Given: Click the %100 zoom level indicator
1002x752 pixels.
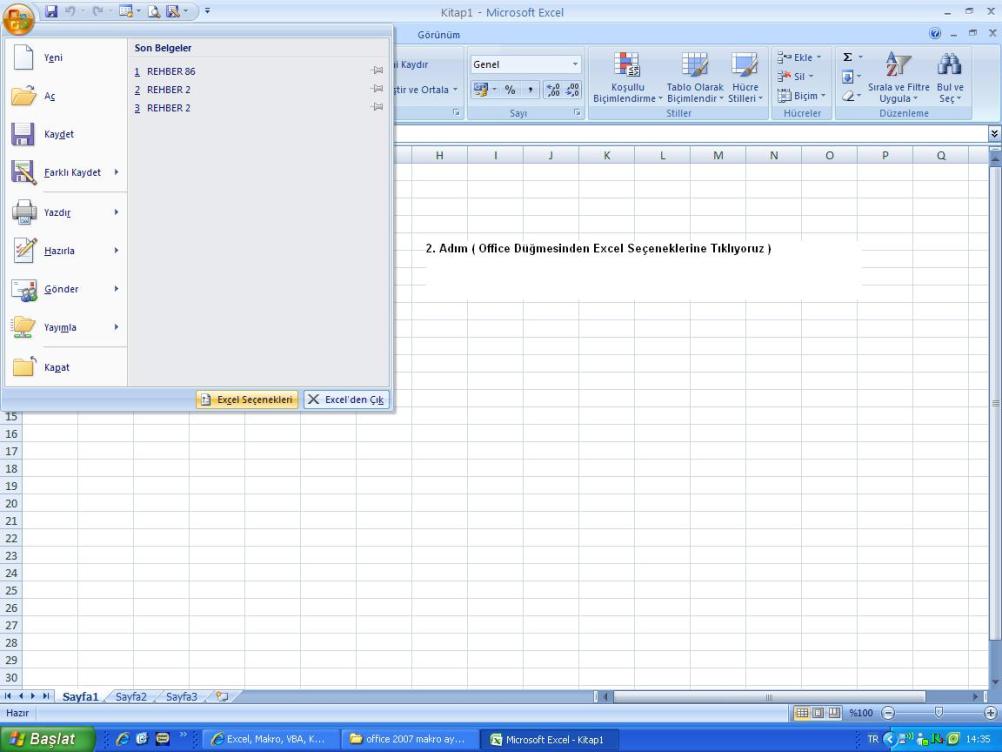Looking at the screenshot, I should (861, 712).
